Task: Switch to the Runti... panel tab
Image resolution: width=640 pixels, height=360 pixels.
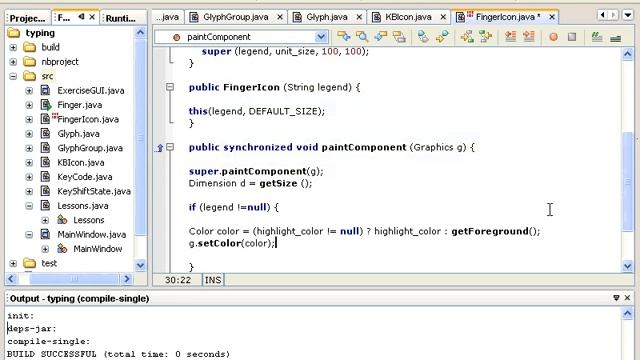Action: point(120,18)
